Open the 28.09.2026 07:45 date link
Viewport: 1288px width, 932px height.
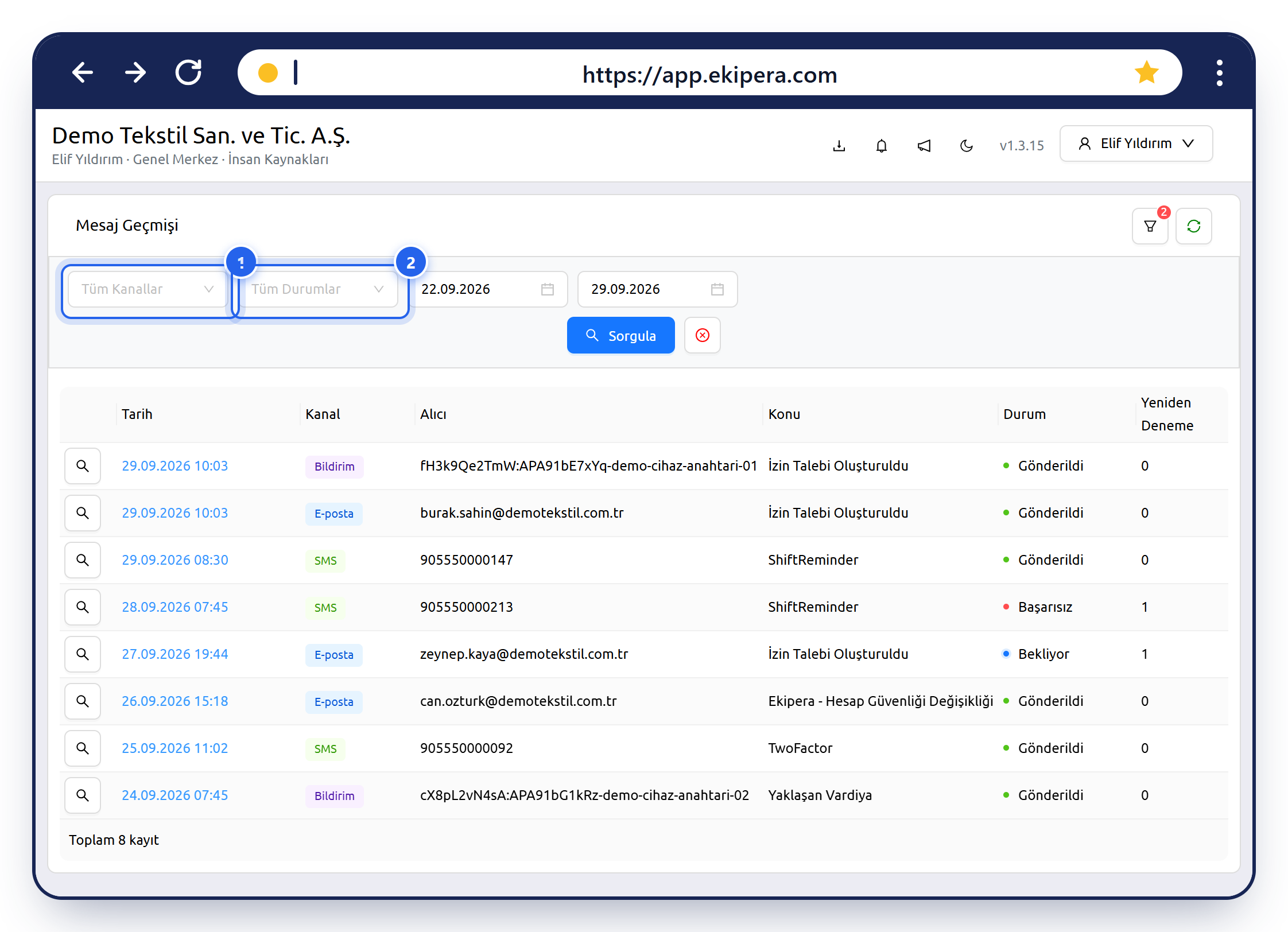point(175,607)
